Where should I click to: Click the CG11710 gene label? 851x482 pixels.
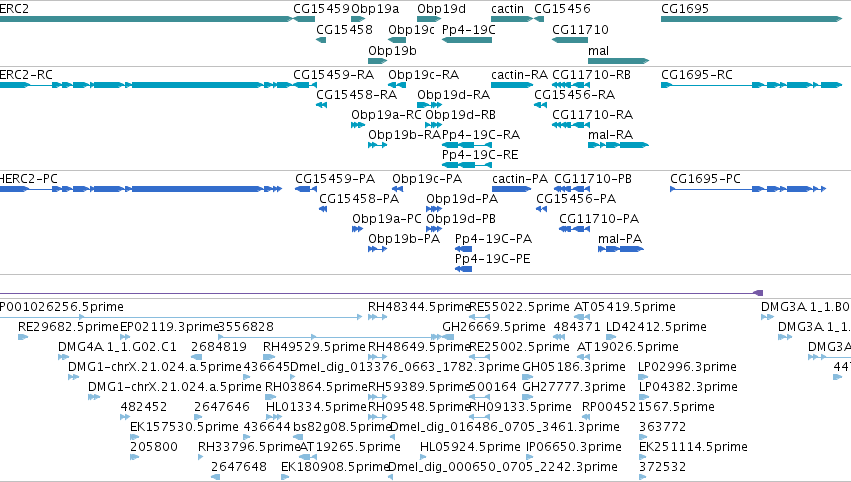580,29
